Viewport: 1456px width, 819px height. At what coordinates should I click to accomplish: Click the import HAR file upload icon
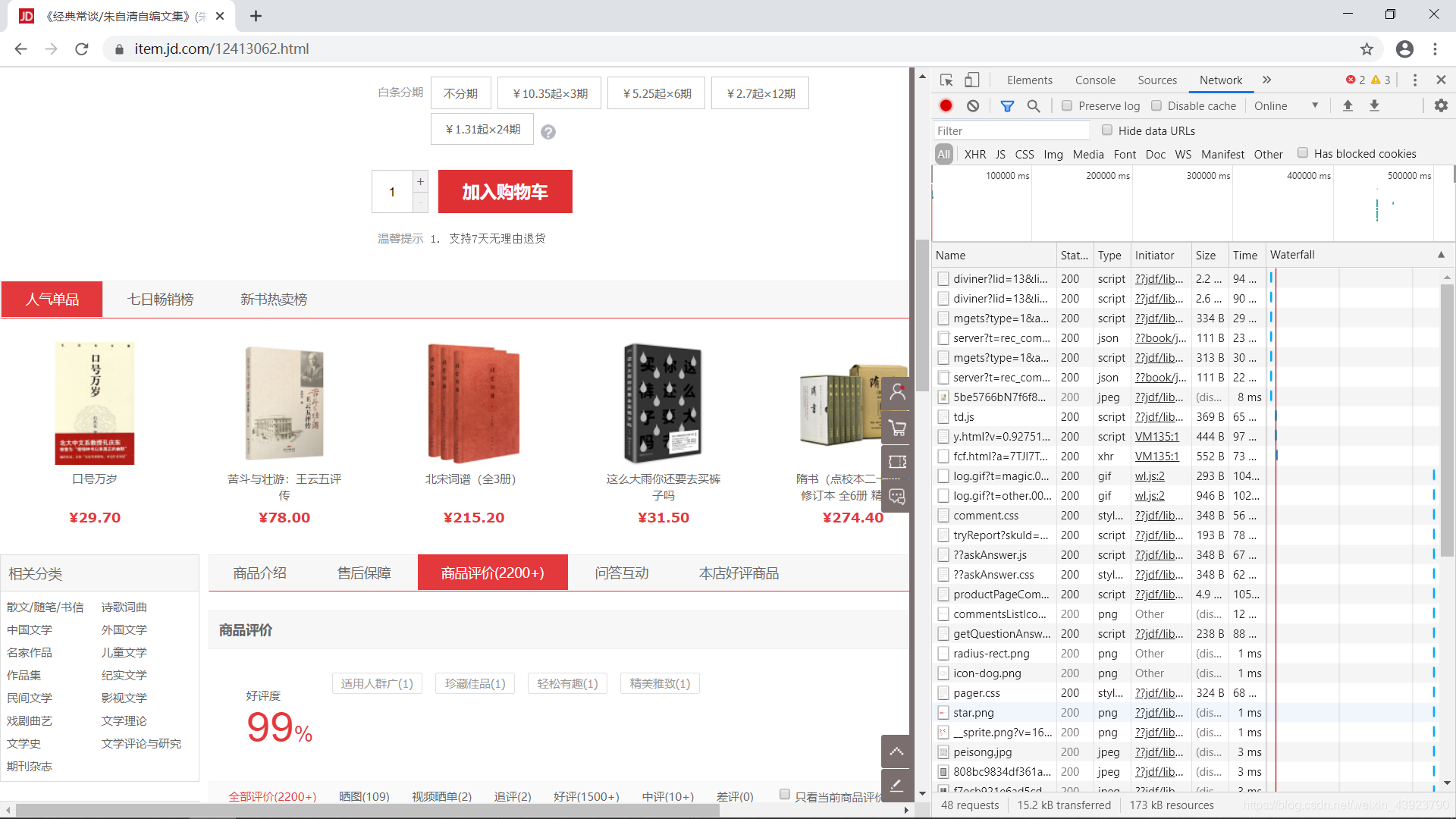pyautogui.click(x=1348, y=106)
